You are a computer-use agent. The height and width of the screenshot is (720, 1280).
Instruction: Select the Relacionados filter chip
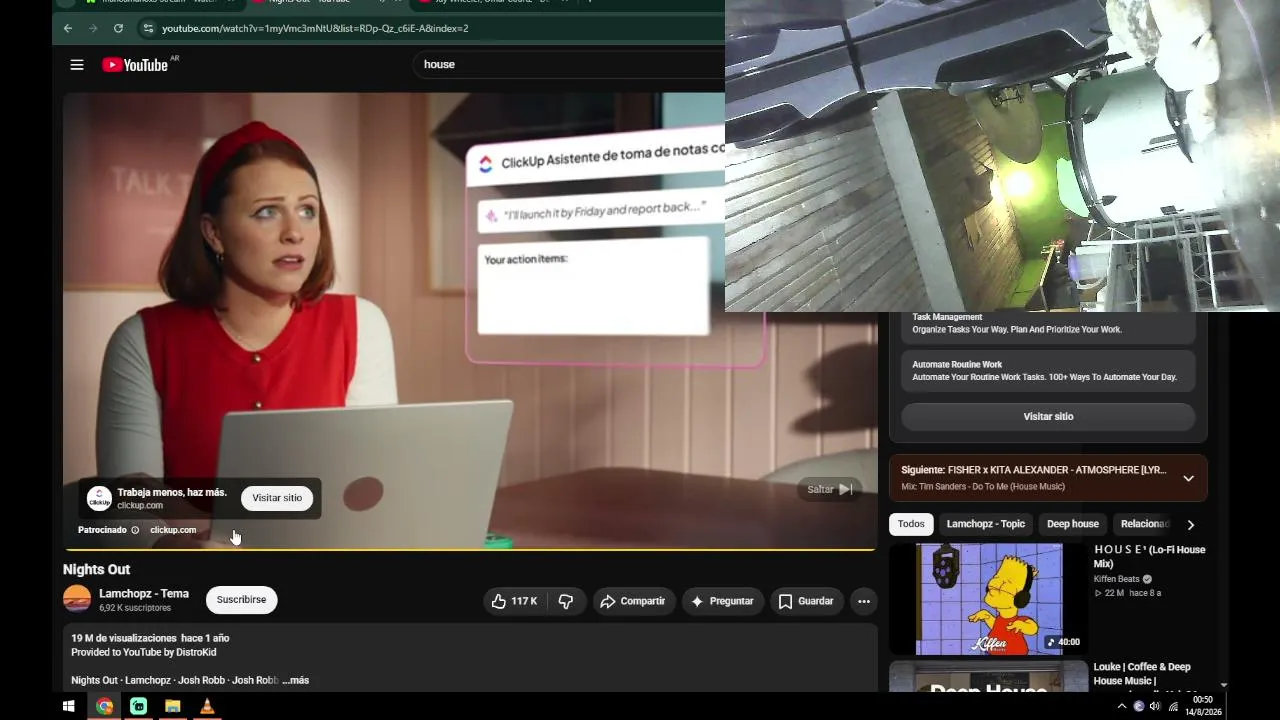pos(1144,524)
